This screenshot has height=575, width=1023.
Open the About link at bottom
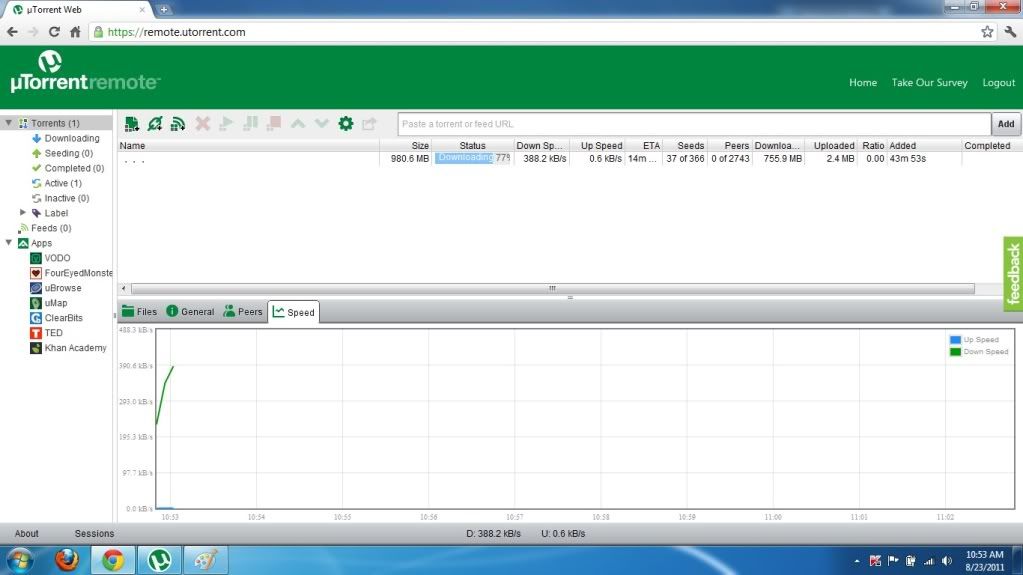point(27,533)
